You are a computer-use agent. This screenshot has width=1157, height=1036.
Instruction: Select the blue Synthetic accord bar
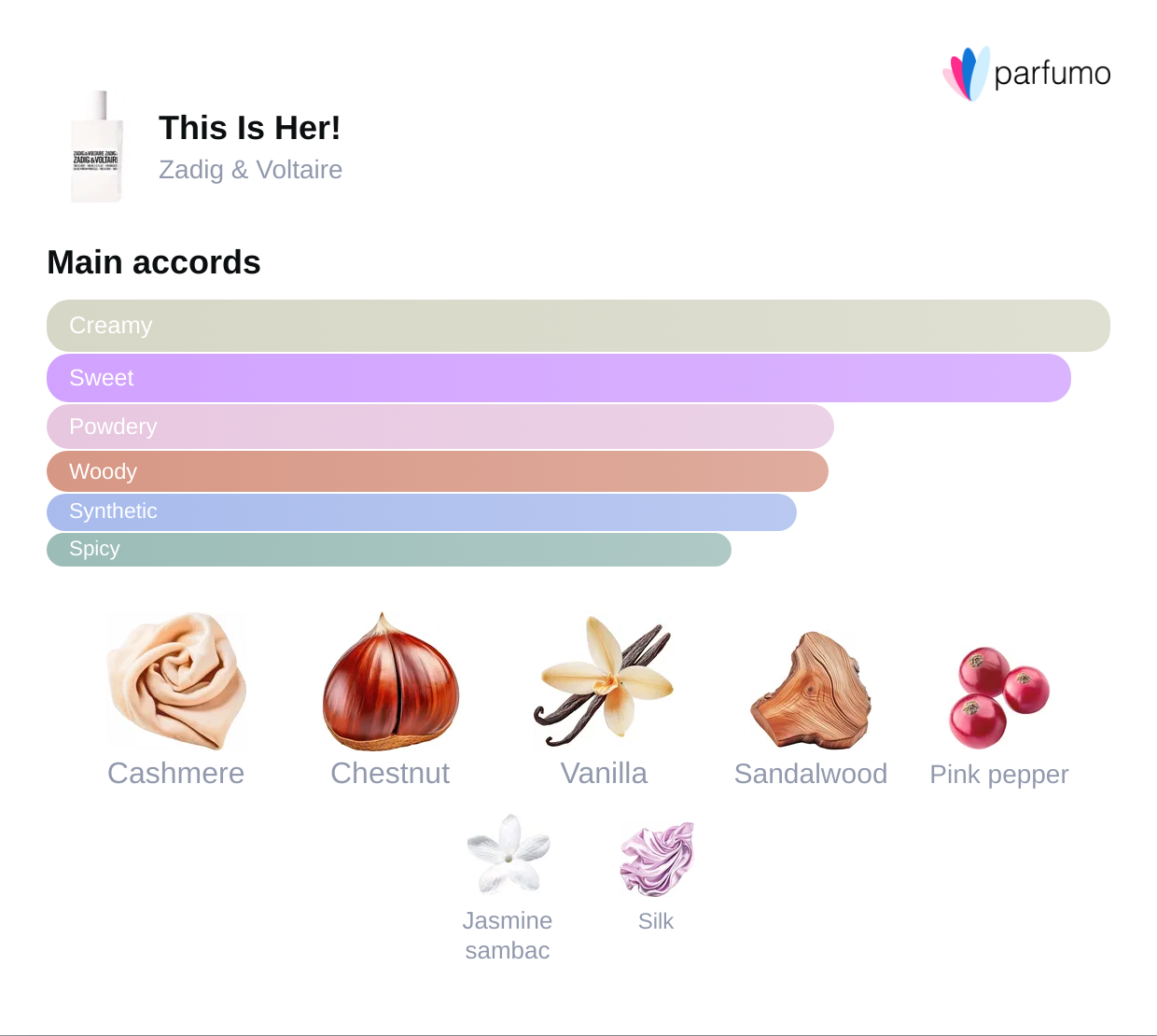(x=422, y=511)
